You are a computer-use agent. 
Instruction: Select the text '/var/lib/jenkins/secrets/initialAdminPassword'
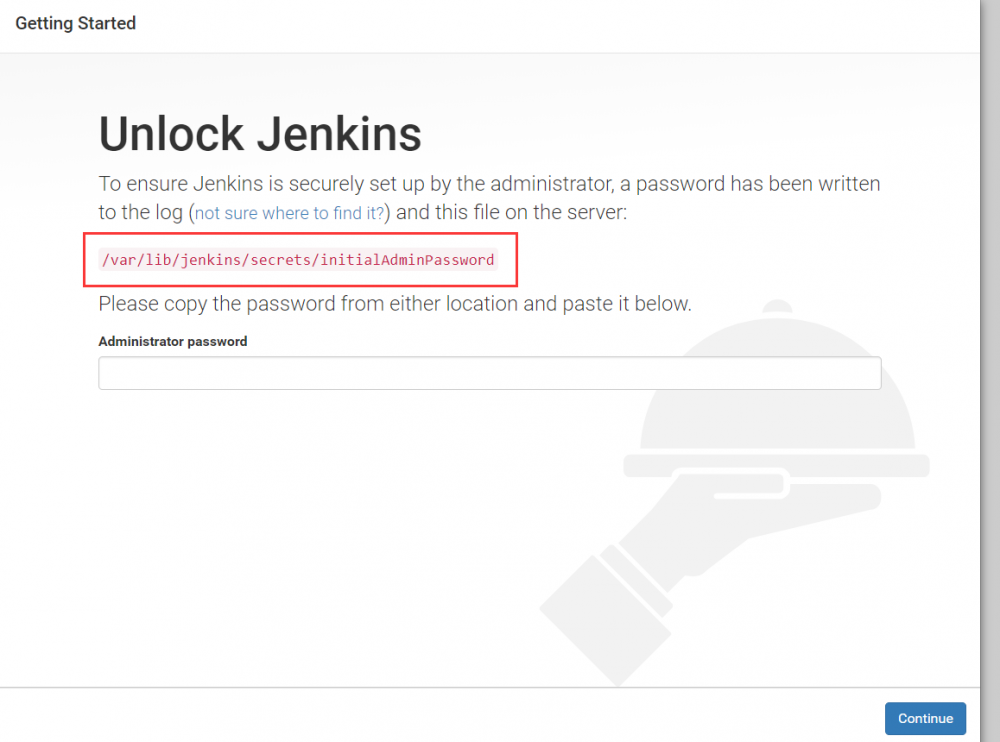coord(297,259)
